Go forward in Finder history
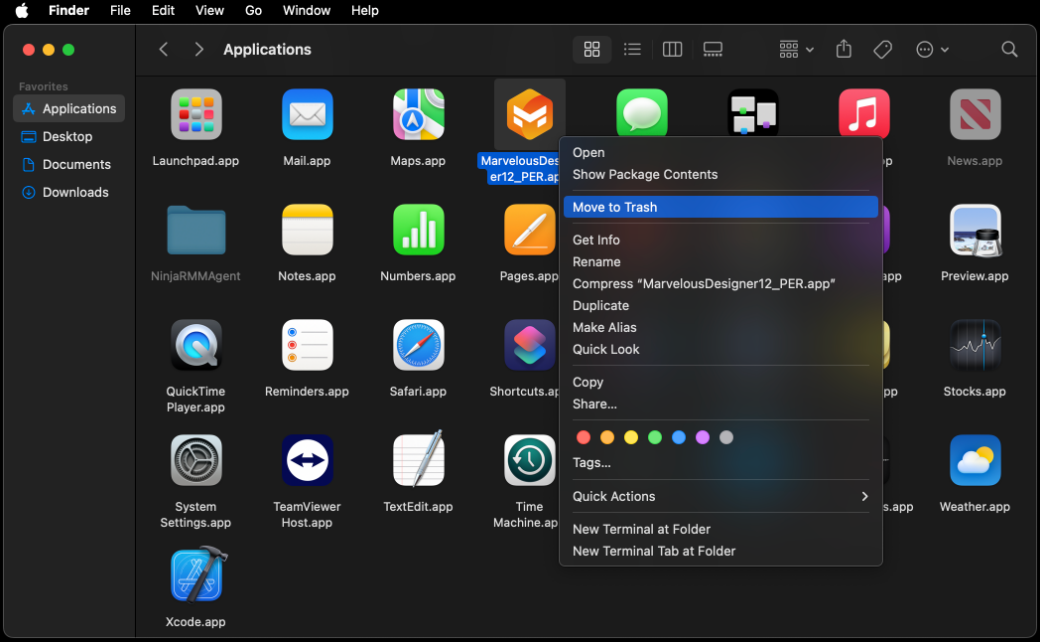1040x642 pixels. tap(198, 49)
